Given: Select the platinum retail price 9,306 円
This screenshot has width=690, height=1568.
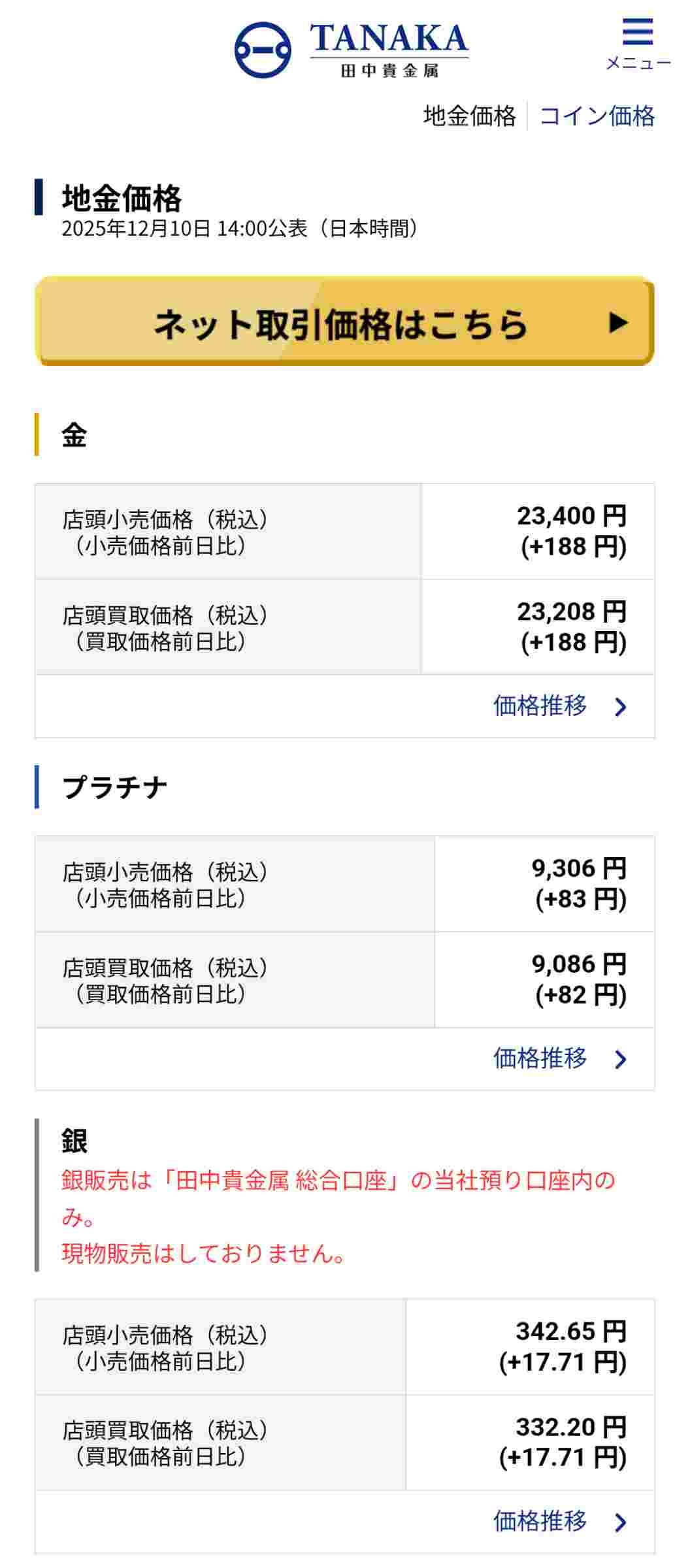Looking at the screenshot, I should [579, 868].
